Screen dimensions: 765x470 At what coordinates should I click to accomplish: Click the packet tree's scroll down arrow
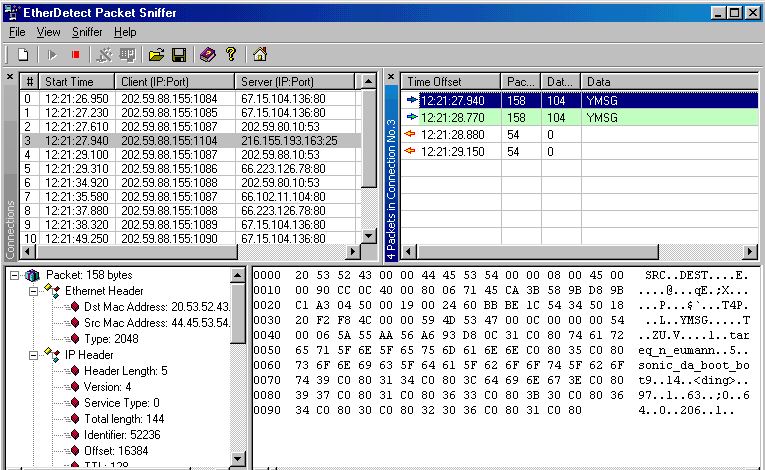[238, 459]
